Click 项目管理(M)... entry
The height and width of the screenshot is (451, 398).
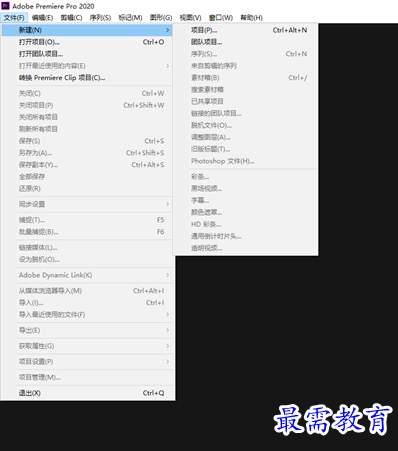pos(87,378)
